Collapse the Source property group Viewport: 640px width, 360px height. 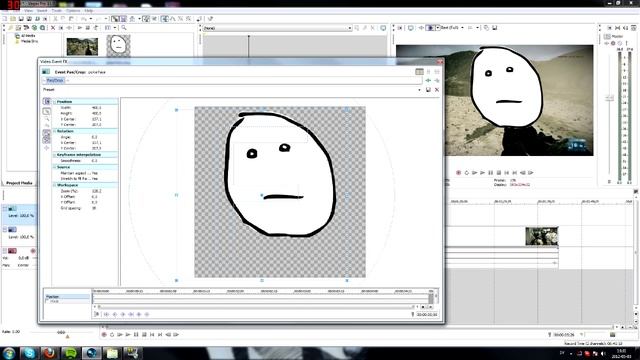54,167
